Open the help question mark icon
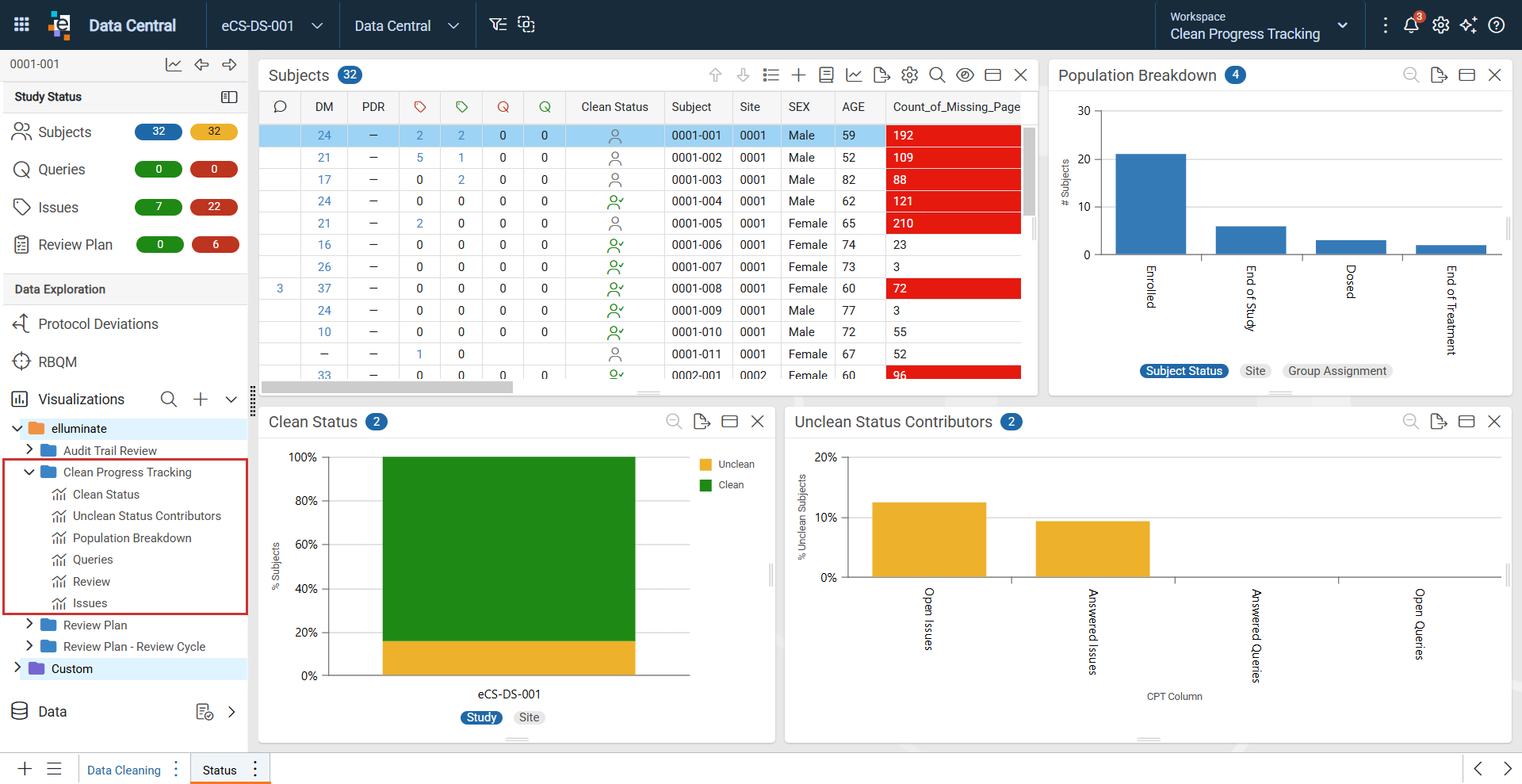This screenshot has height=784, width=1522. [1496, 25]
